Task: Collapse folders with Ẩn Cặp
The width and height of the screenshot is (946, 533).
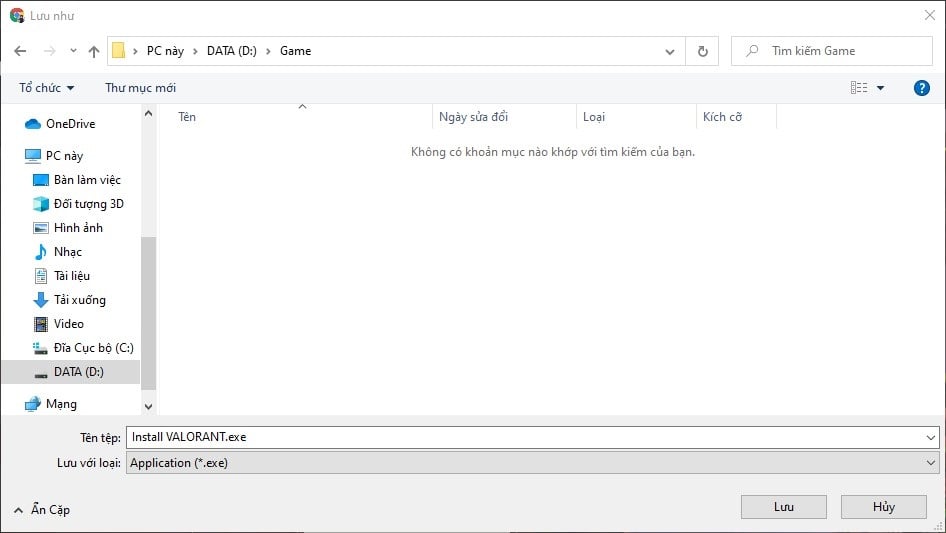Action: [42, 510]
